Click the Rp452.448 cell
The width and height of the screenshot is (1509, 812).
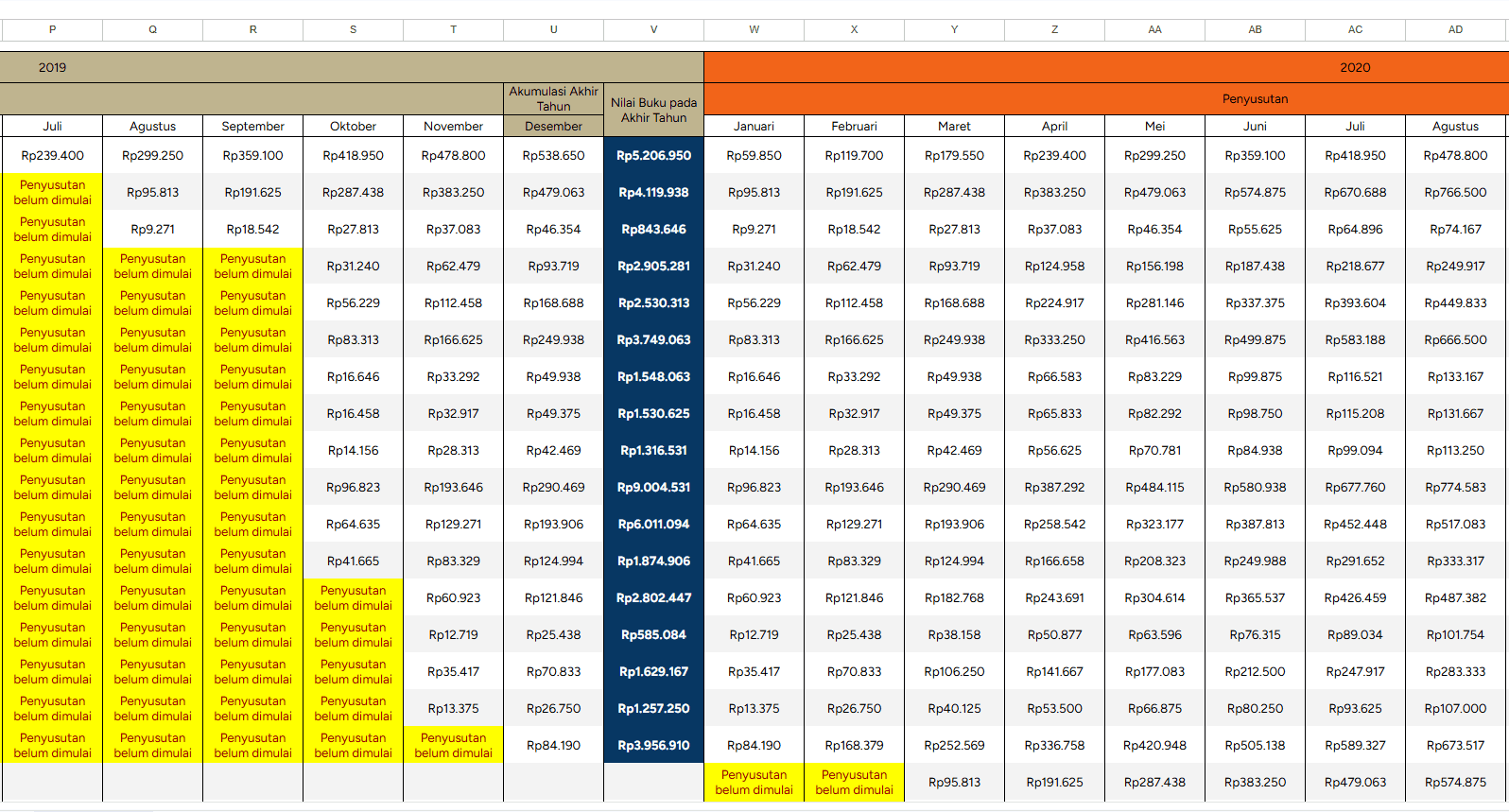coord(1355,524)
